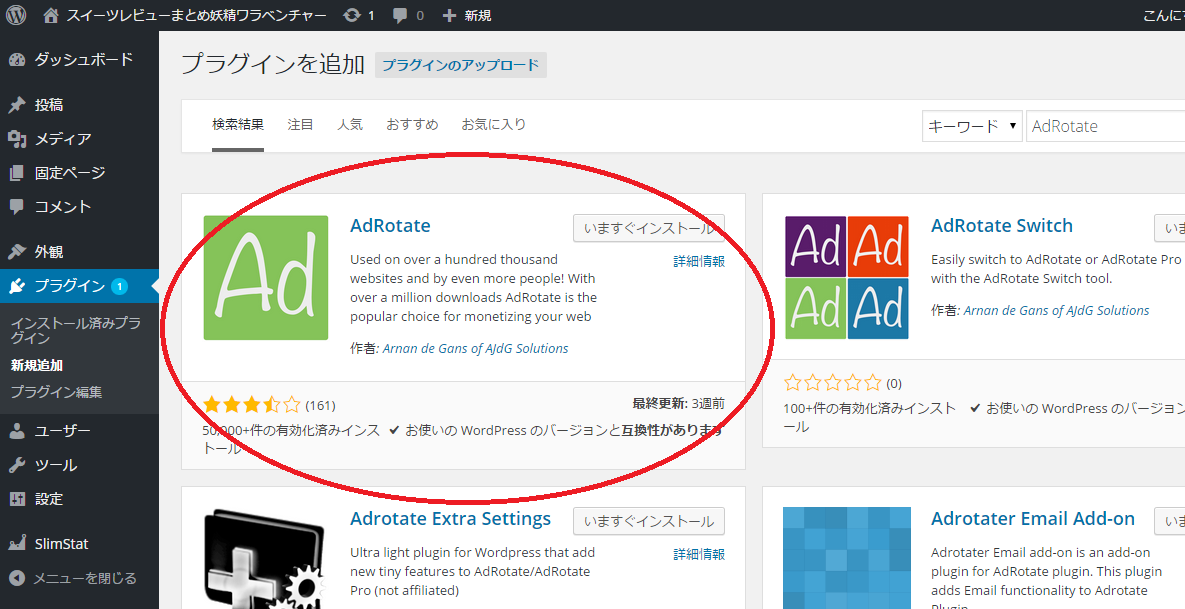Open 詳細情報 for Adrotate Extra Settings

tap(699, 555)
